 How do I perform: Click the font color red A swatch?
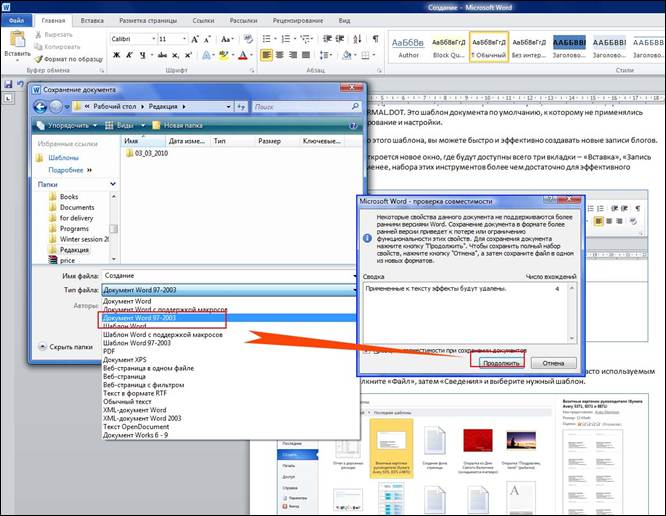point(243,55)
